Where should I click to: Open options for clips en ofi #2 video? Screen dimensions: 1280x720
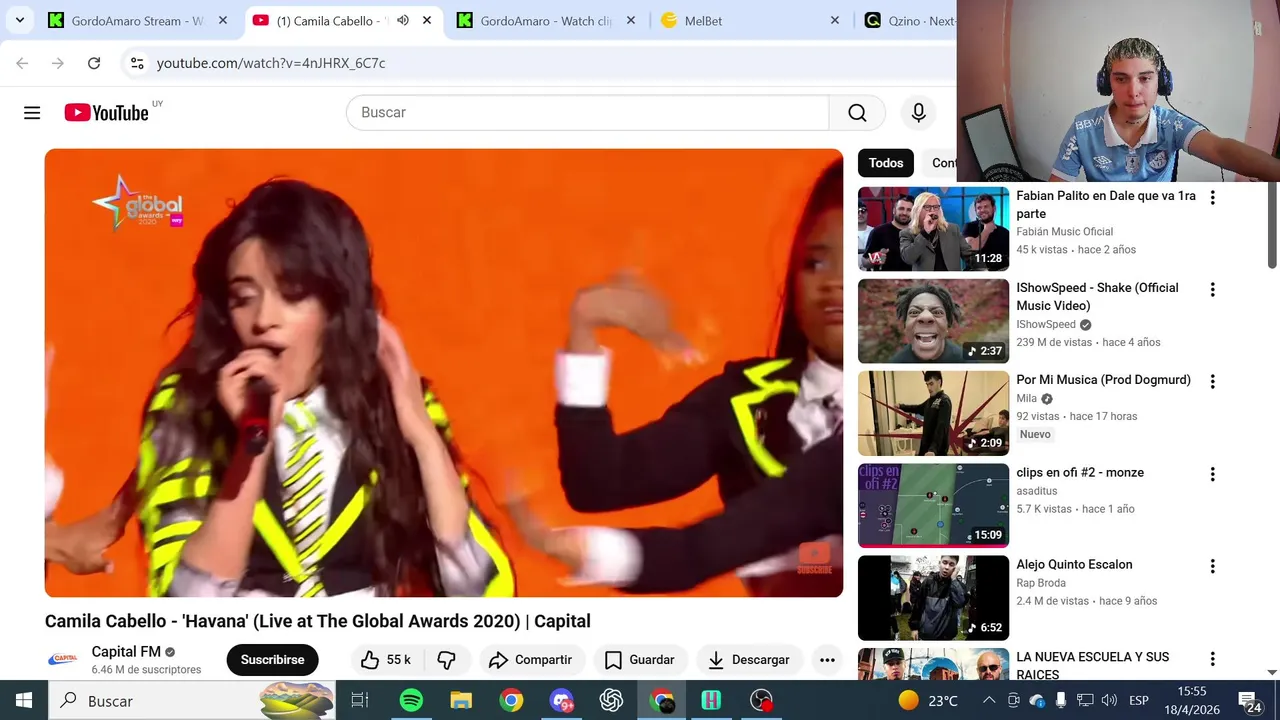[1212, 475]
